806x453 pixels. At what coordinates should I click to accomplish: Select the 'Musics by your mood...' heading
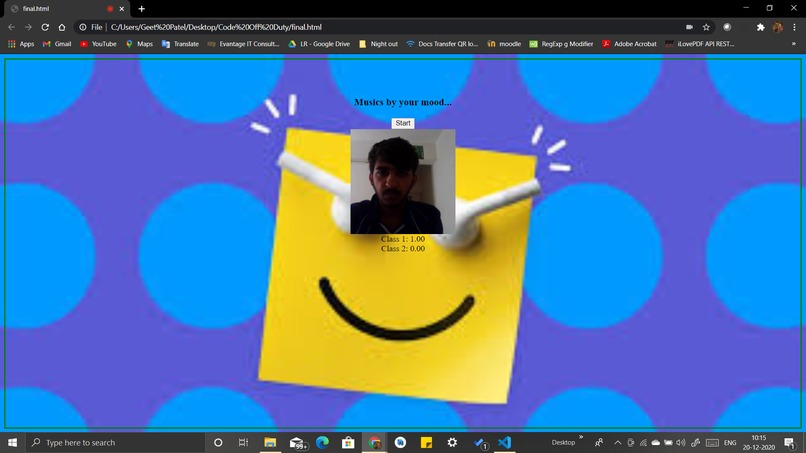click(x=402, y=102)
